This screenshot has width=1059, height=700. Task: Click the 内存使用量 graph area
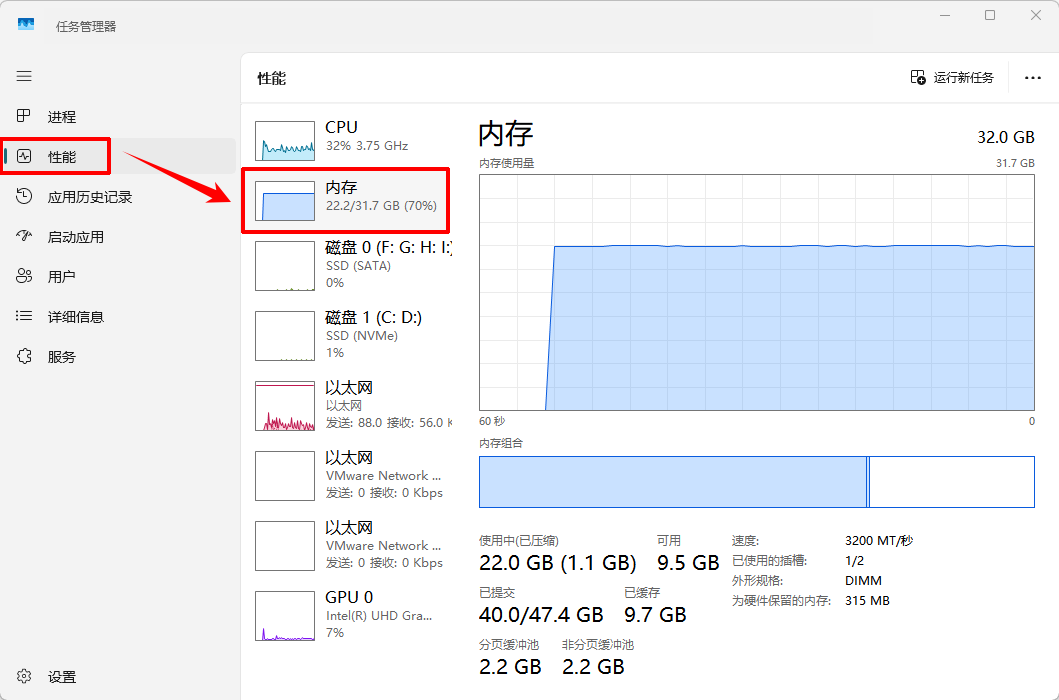pyautogui.click(x=756, y=293)
